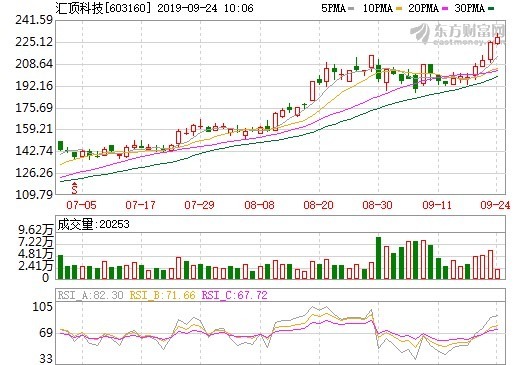Click the 08-08 date axis label

[259, 205]
